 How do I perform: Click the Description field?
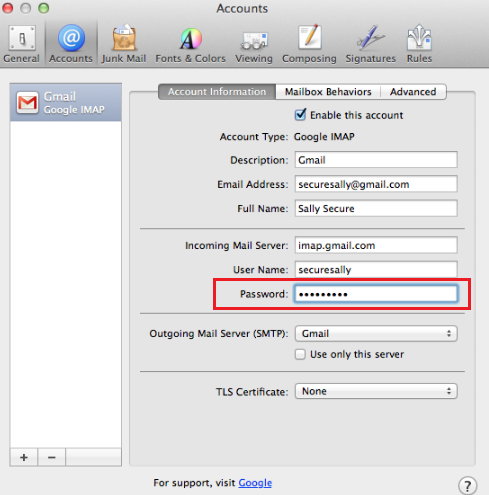(x=376, y=160)
